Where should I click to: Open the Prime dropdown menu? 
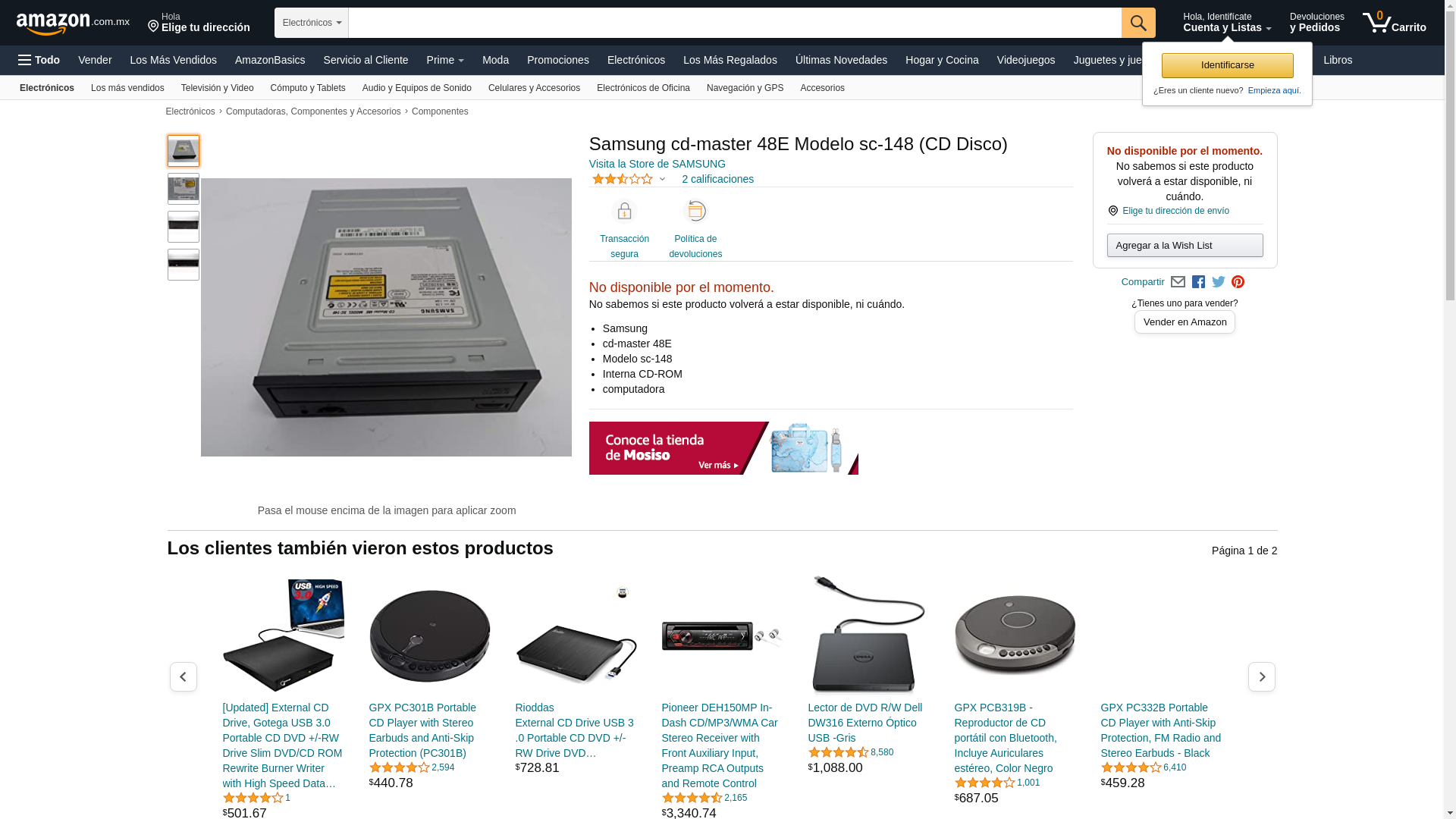[445, 60]
